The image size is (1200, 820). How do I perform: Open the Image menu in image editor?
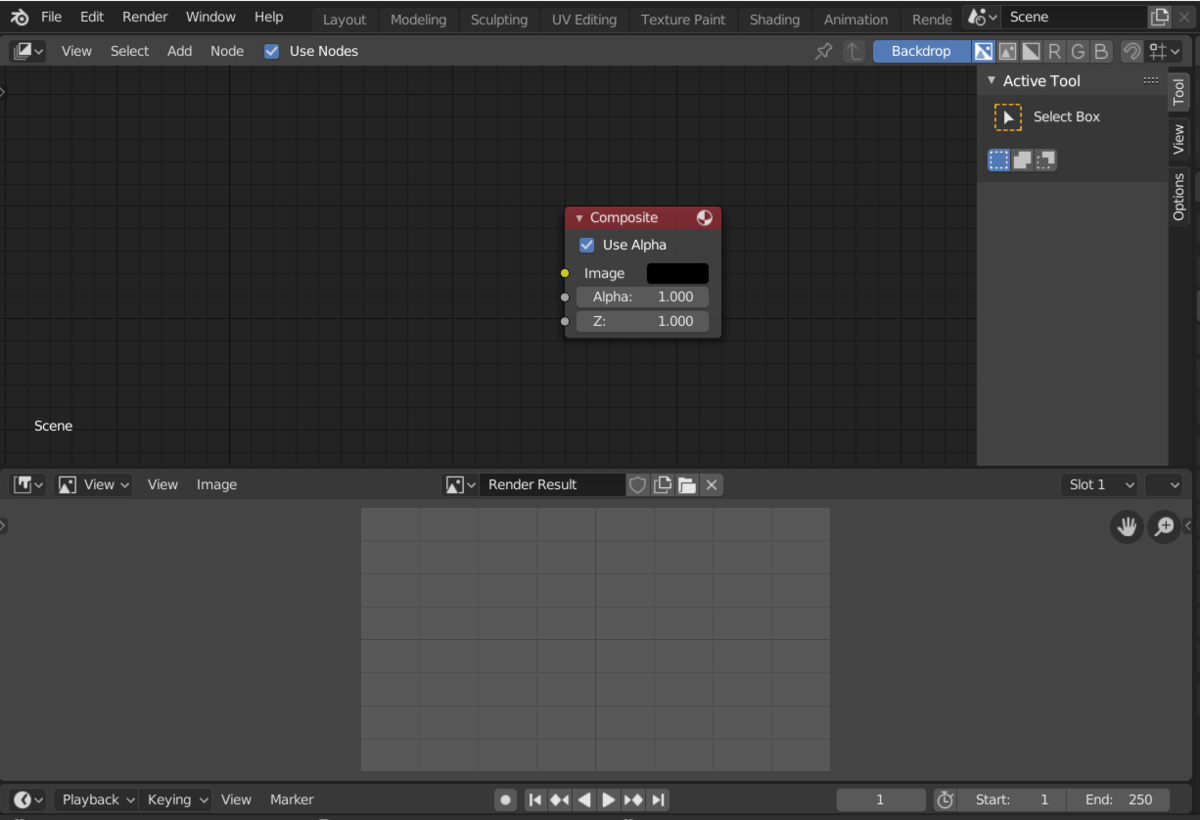pos(216,485)
